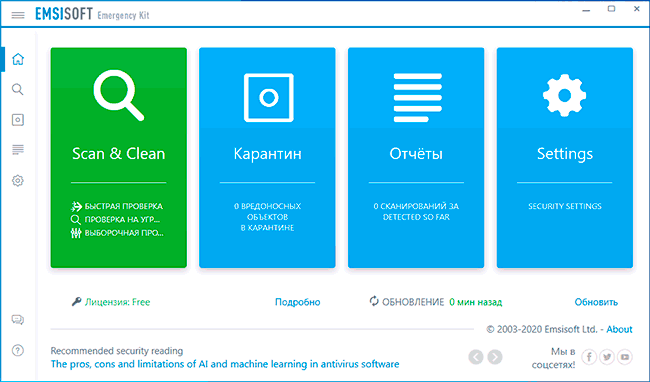The image size is (650, 382).
Task: Open the About link
Action: point(619,329)
